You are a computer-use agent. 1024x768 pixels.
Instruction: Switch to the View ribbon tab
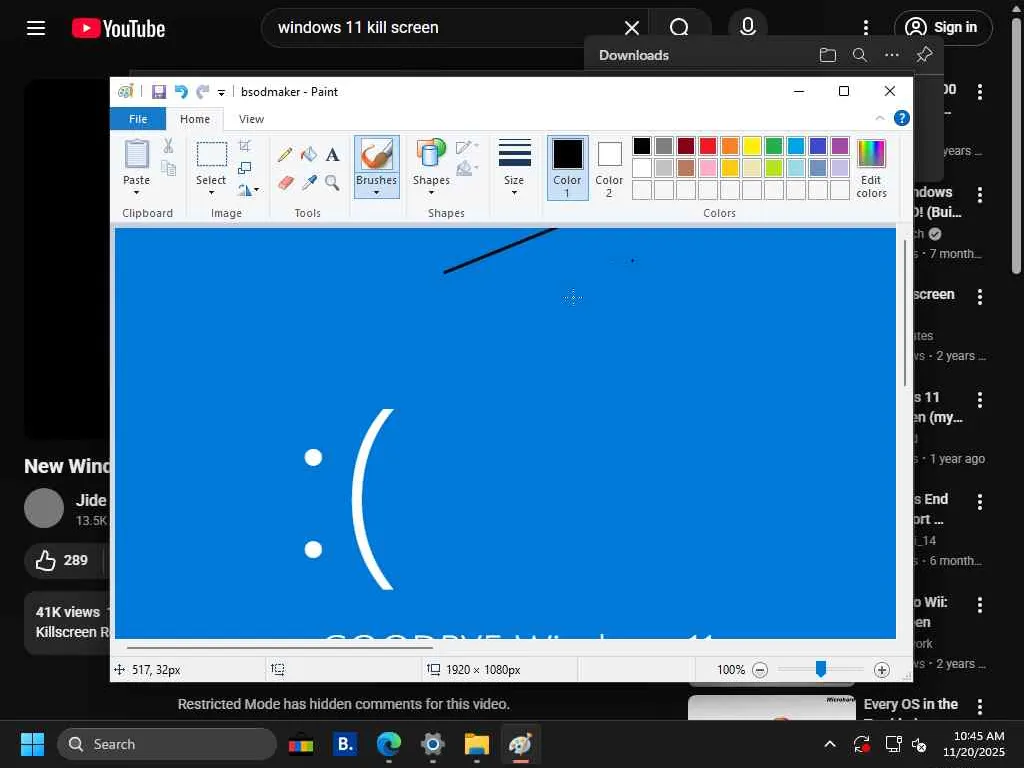click(x=251, y=119)
